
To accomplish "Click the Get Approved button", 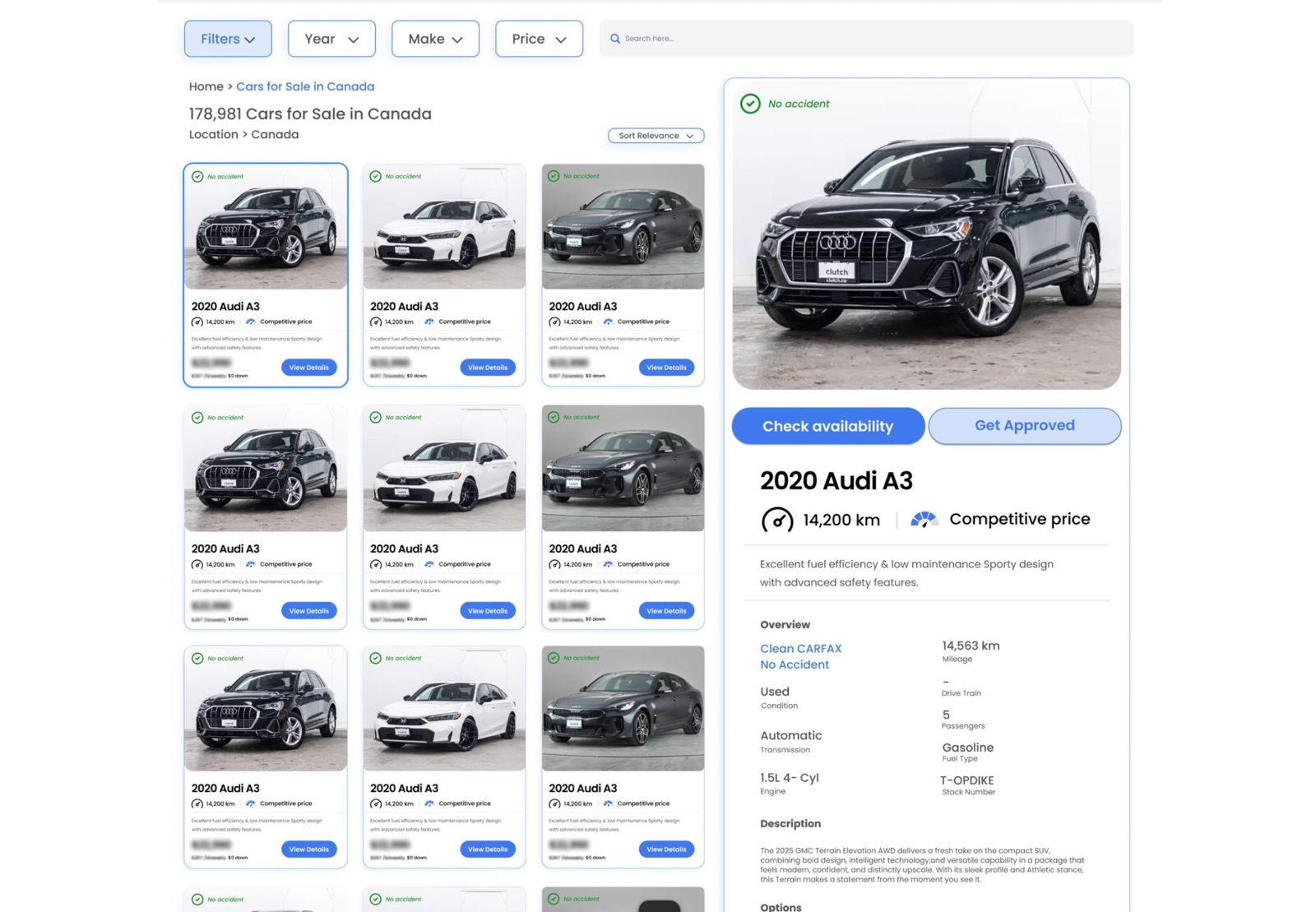I will [1024, 426].
